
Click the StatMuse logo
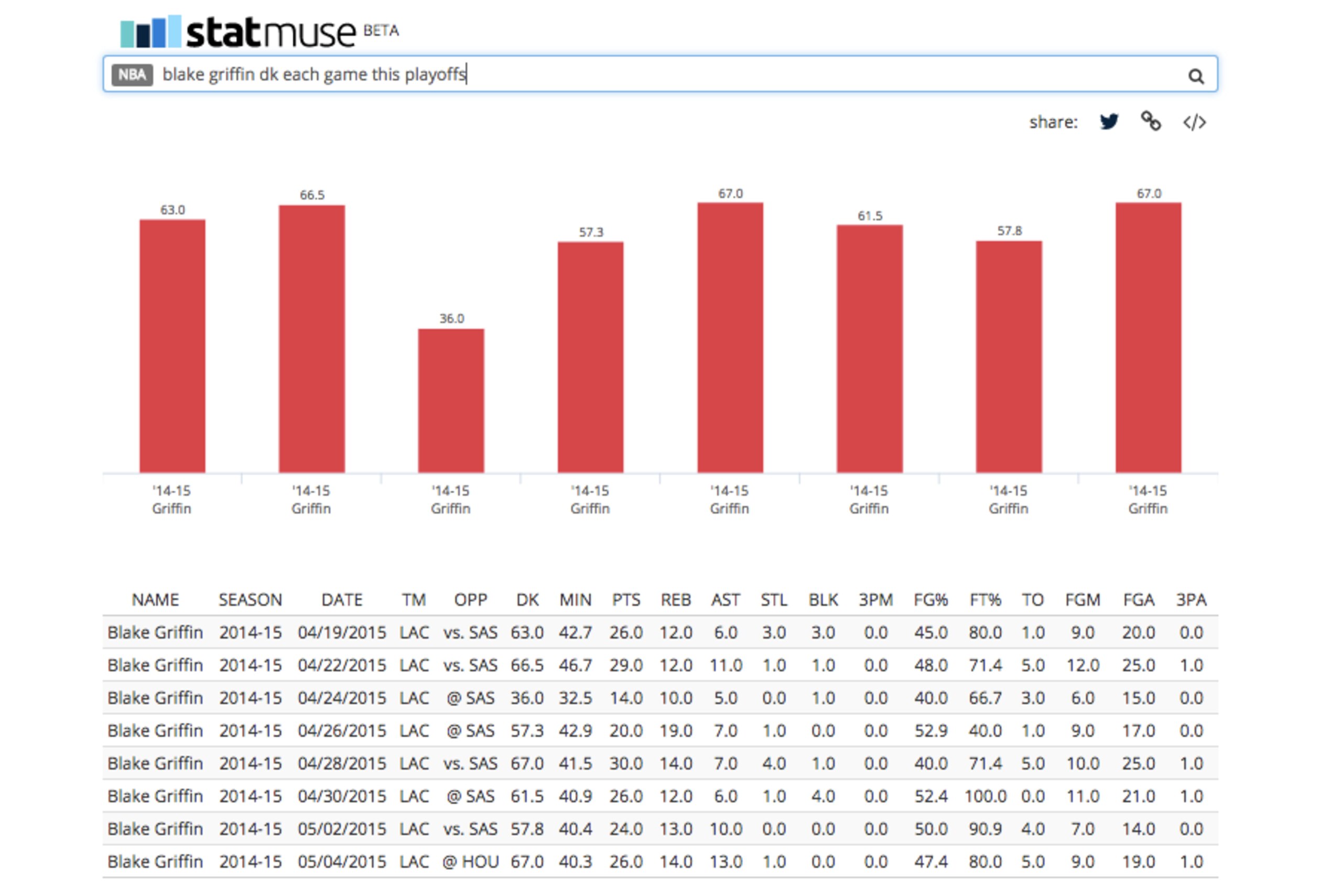[237, 32]
